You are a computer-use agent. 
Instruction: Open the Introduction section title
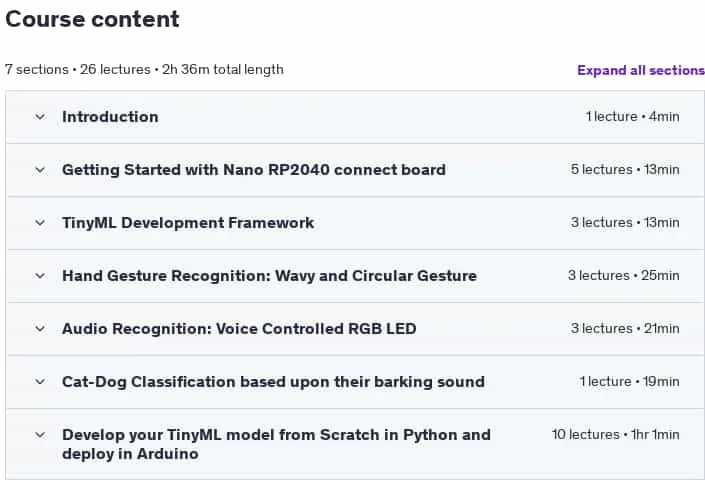click(110, 117)
